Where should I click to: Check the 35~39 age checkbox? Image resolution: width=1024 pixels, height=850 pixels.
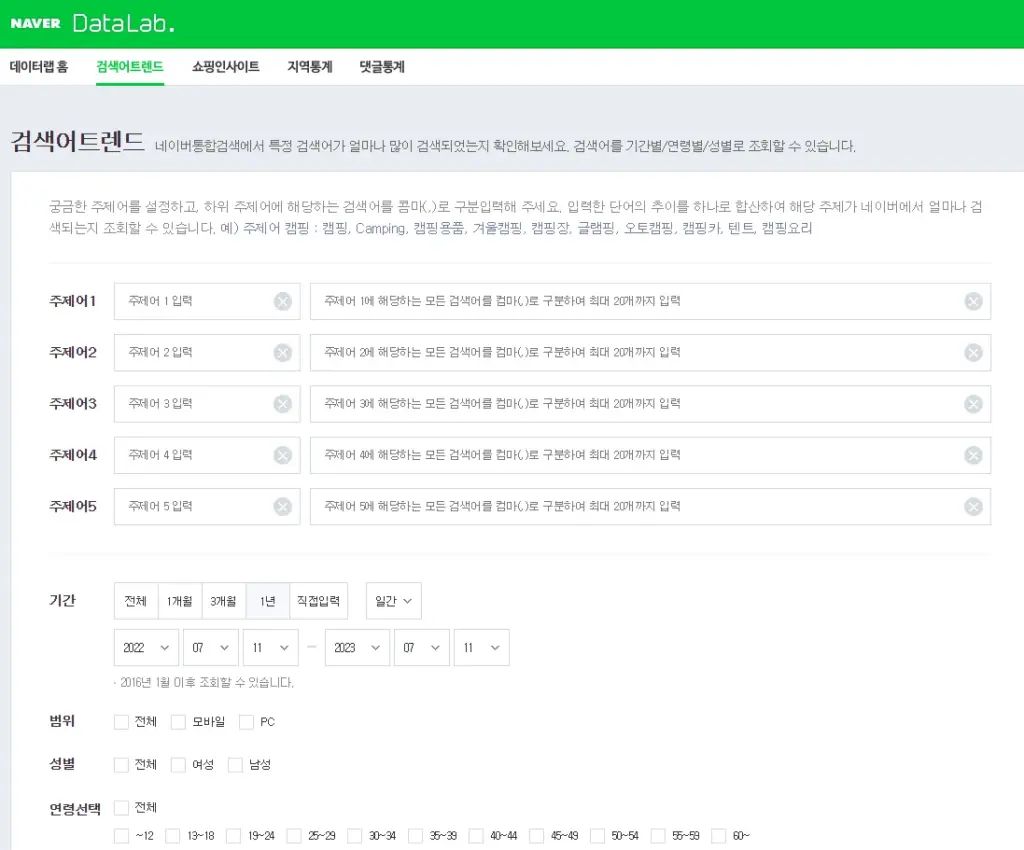pyautogui.click(x=415, y=836)
